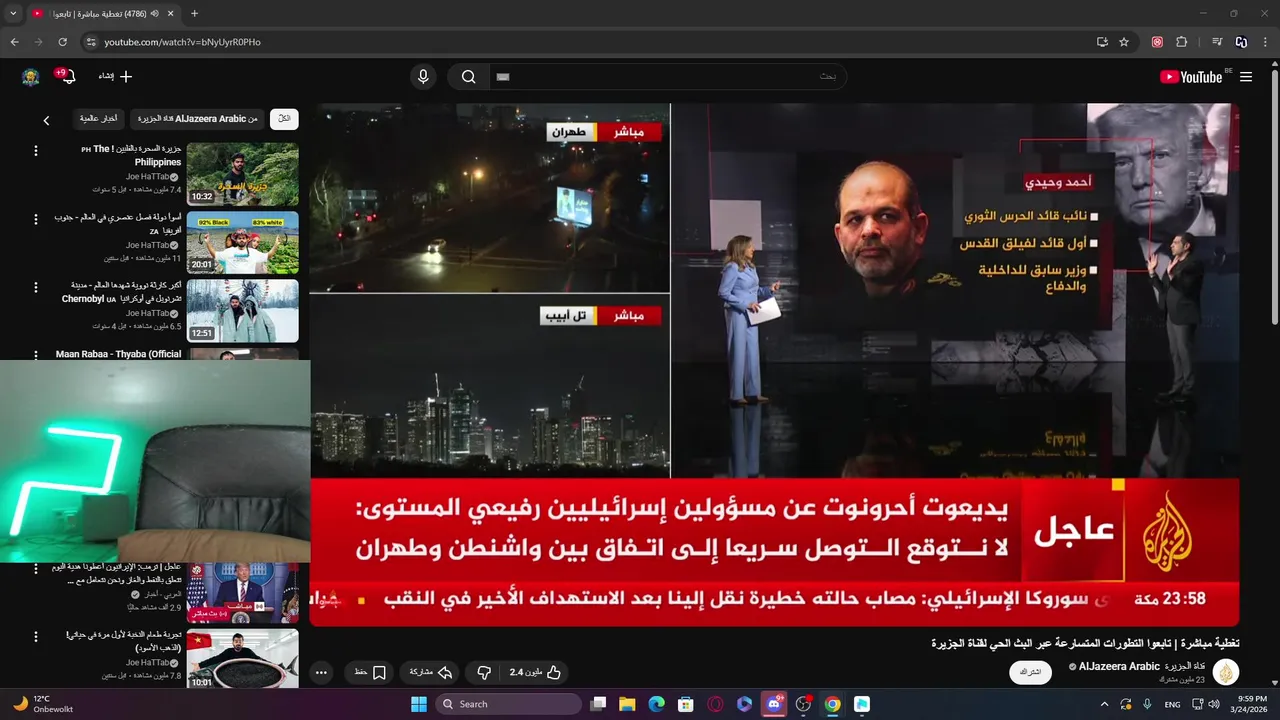Open options for the ترمب news video

[36, 567]
